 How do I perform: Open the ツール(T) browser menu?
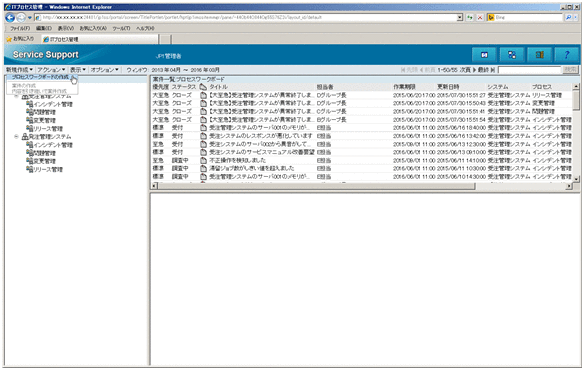pyautogui.click(x=121, y=28)
